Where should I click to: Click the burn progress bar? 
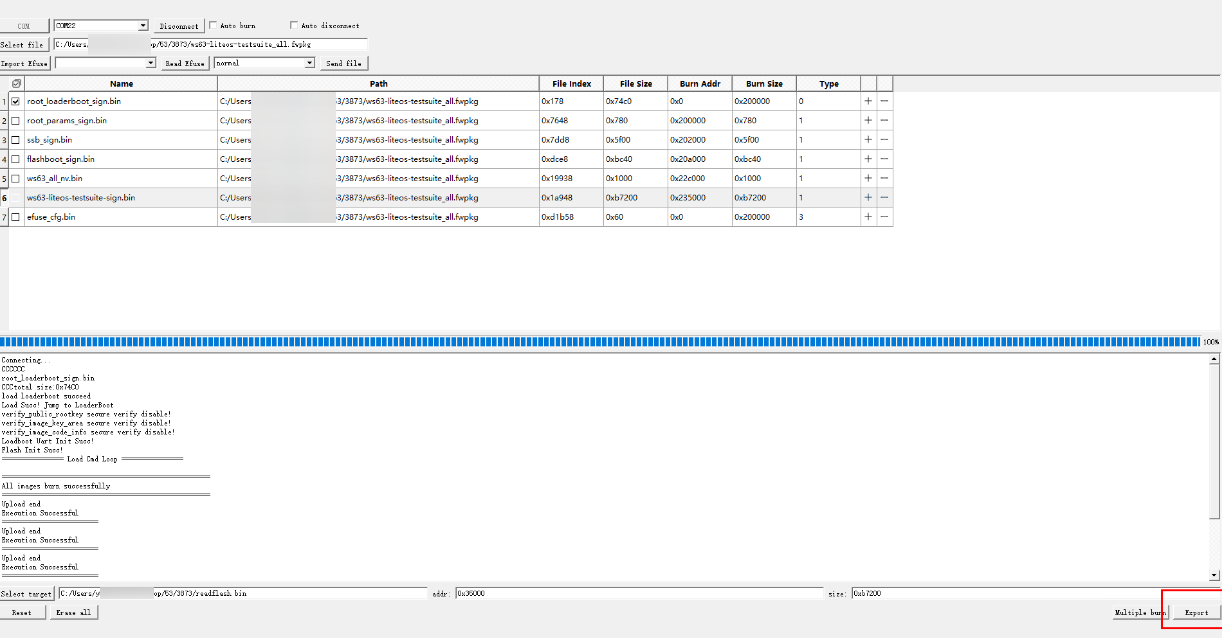point(600,341)
